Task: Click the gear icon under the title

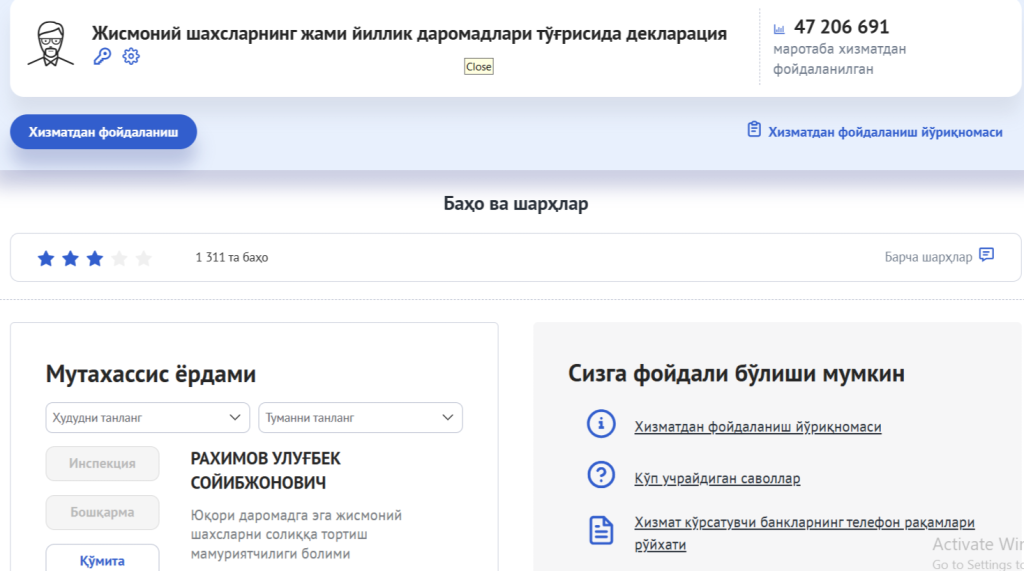Action: [x=131, y=56]
